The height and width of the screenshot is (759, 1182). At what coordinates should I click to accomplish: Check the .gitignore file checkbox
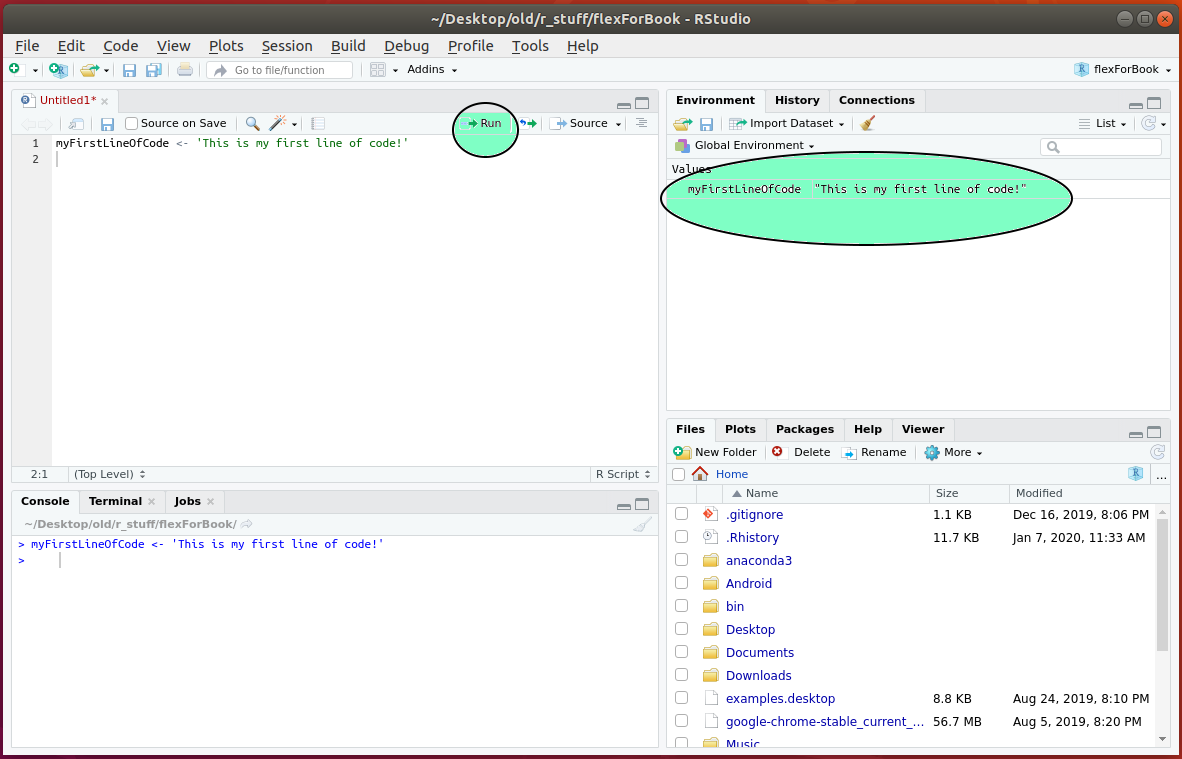(681, 514)
